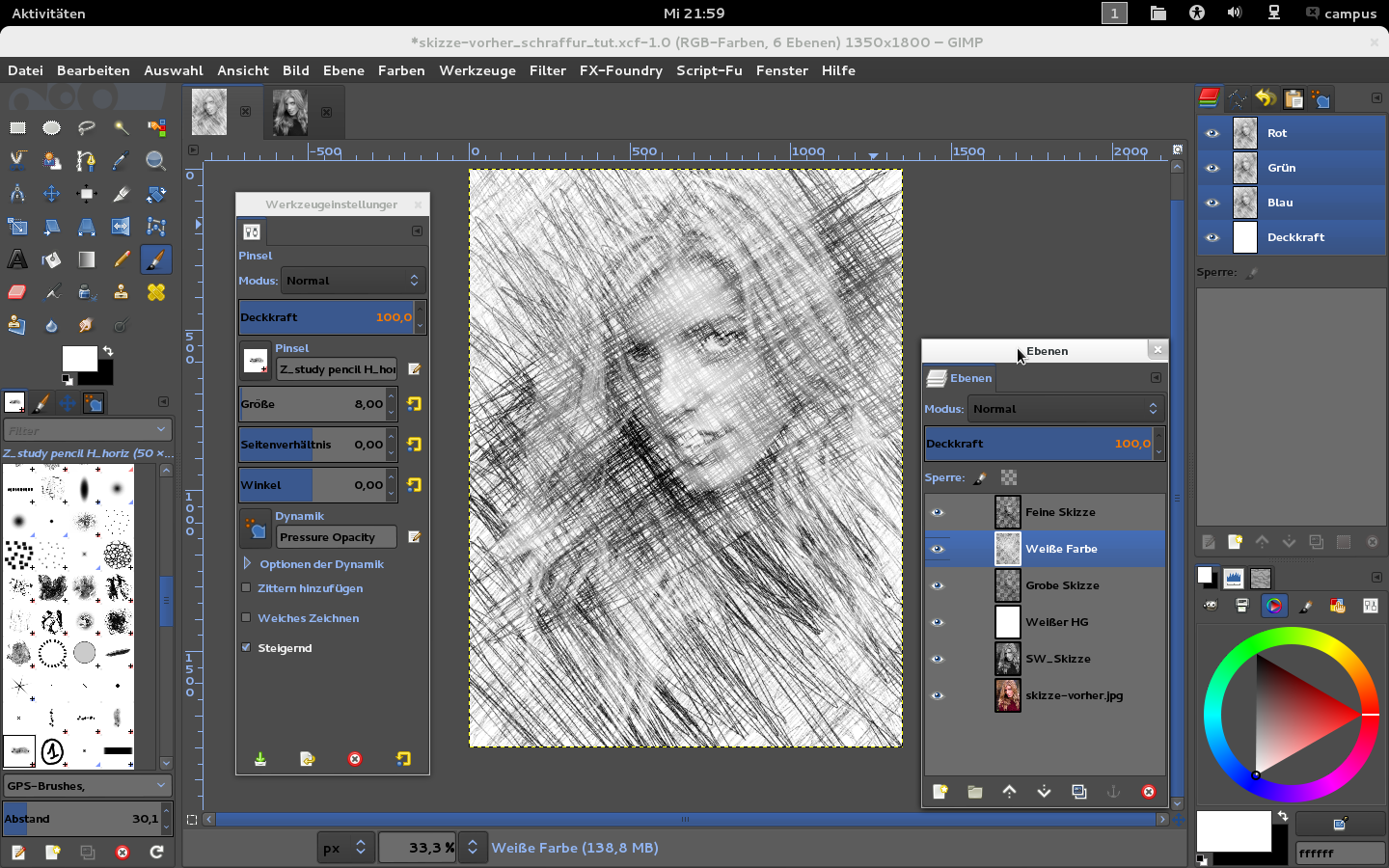This screenshot has width=1389, height=868.
Task: Delete the layer using the red Ebenen button
Action: (1148, 792)
